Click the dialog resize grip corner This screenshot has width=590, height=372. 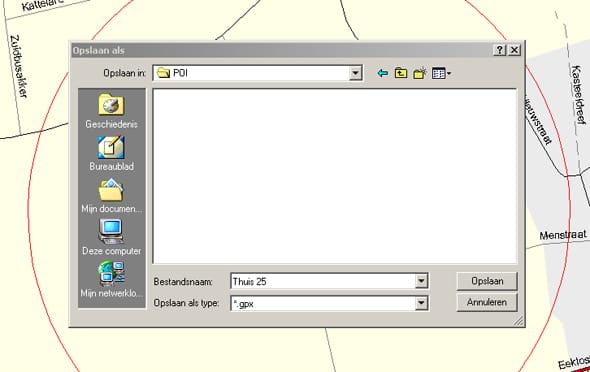(x=519, y=321)
